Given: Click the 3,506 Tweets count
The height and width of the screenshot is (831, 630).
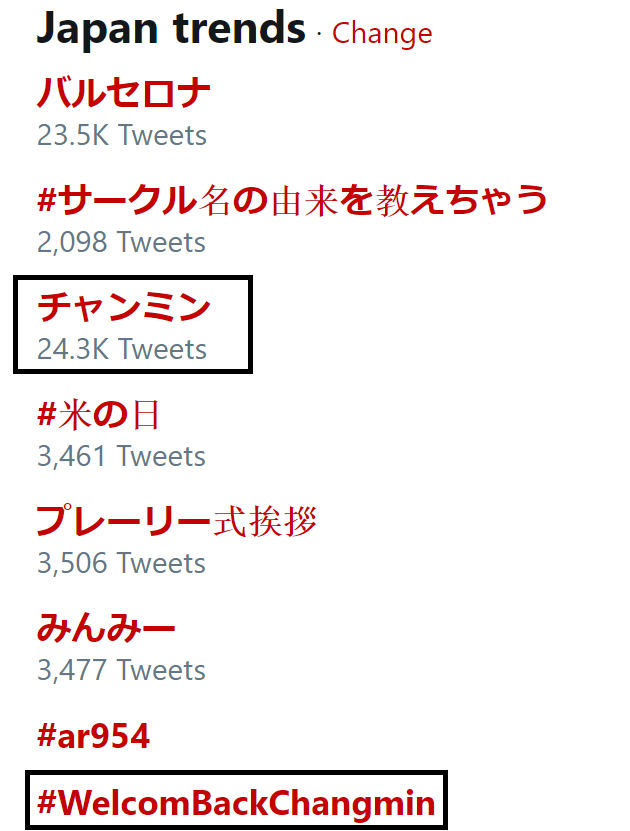Looking at the screenshot, I should point(121,563).
